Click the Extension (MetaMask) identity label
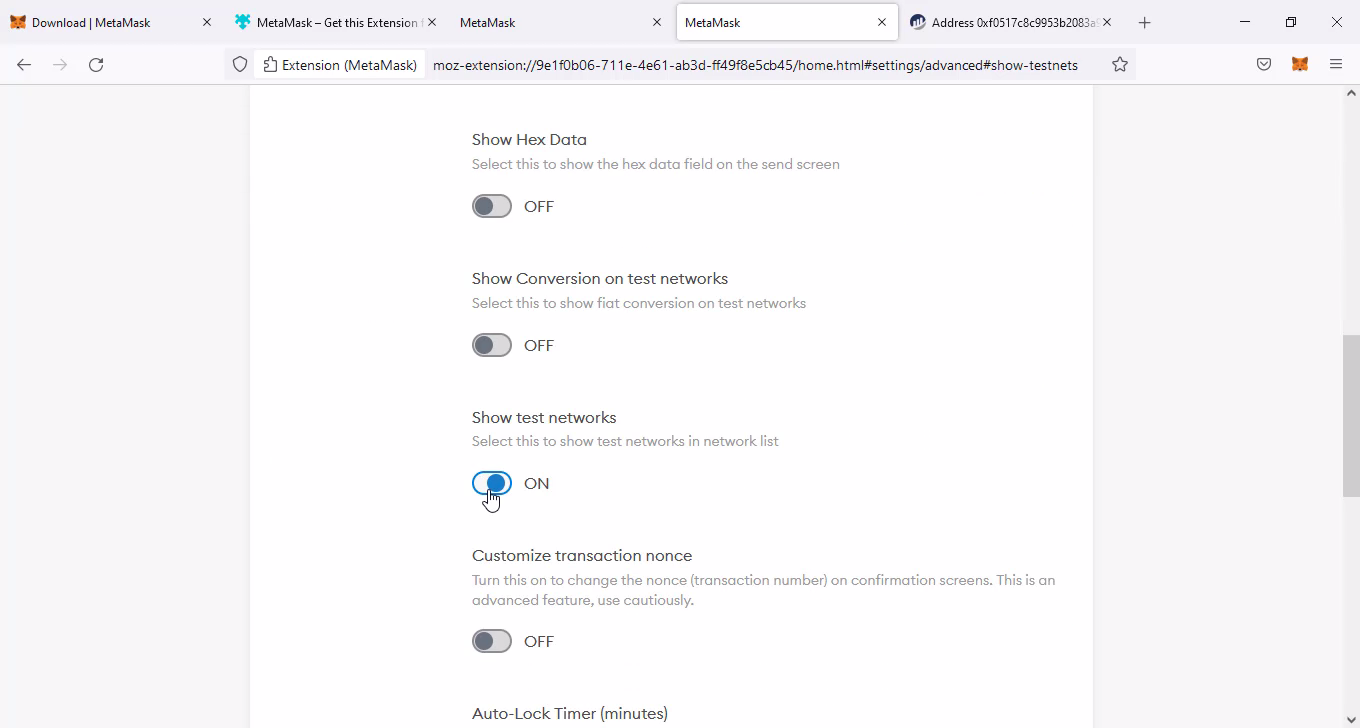 pyautogui.click(x=340, y=65)
